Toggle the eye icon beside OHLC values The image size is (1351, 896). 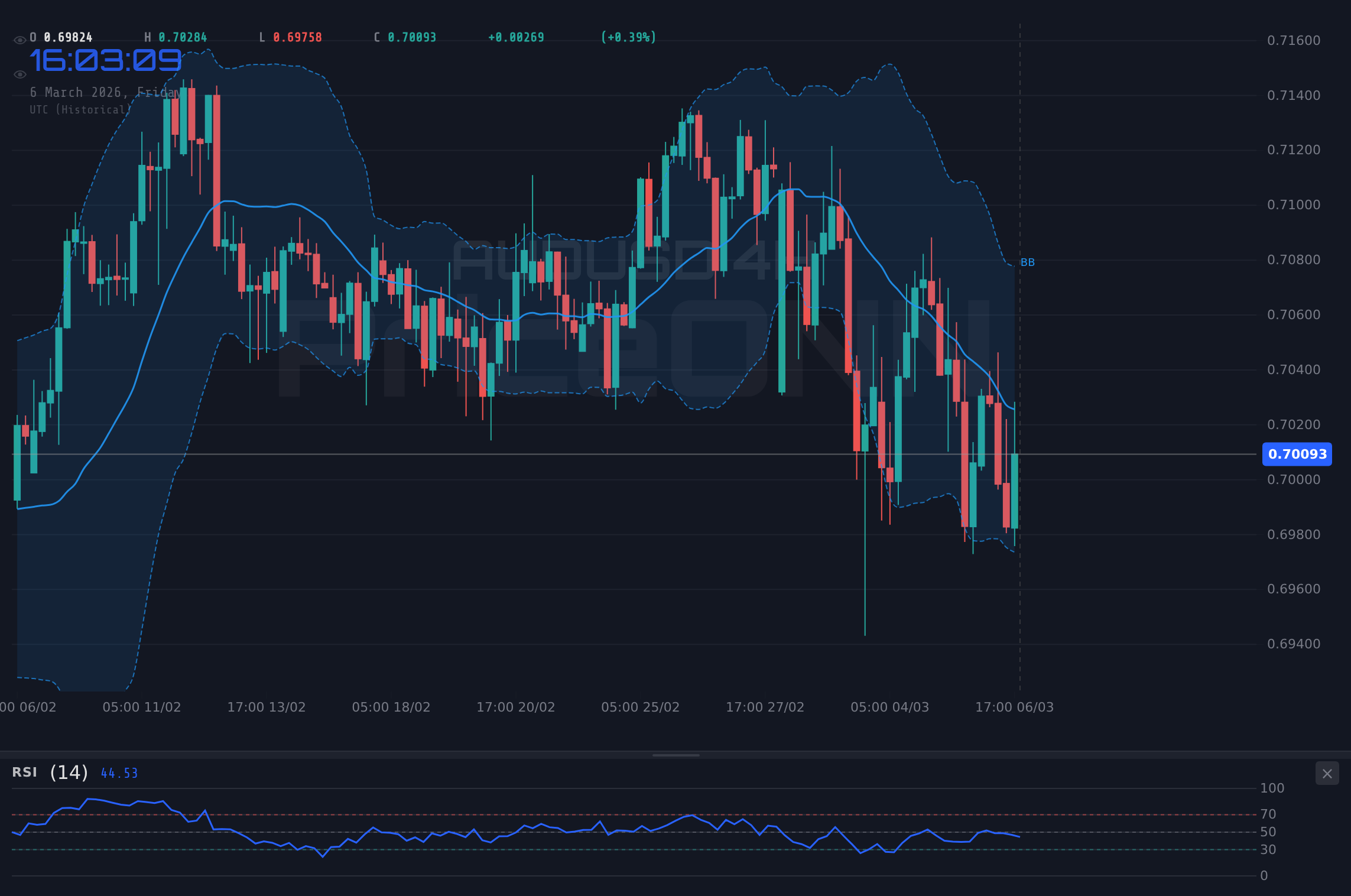(20, 40)
